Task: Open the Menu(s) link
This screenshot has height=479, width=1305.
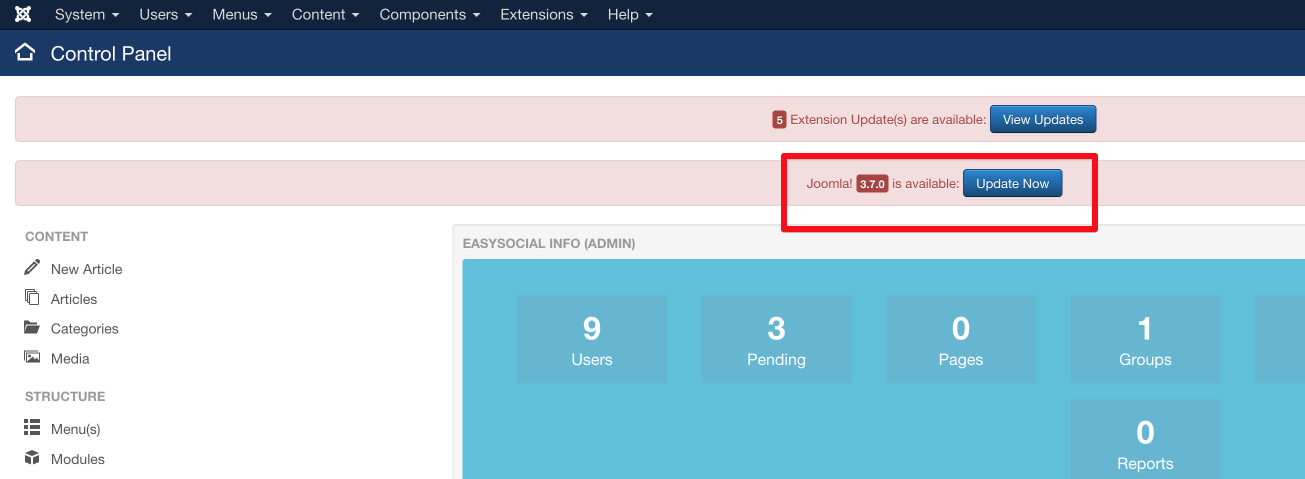Action: tap(76, 429)
